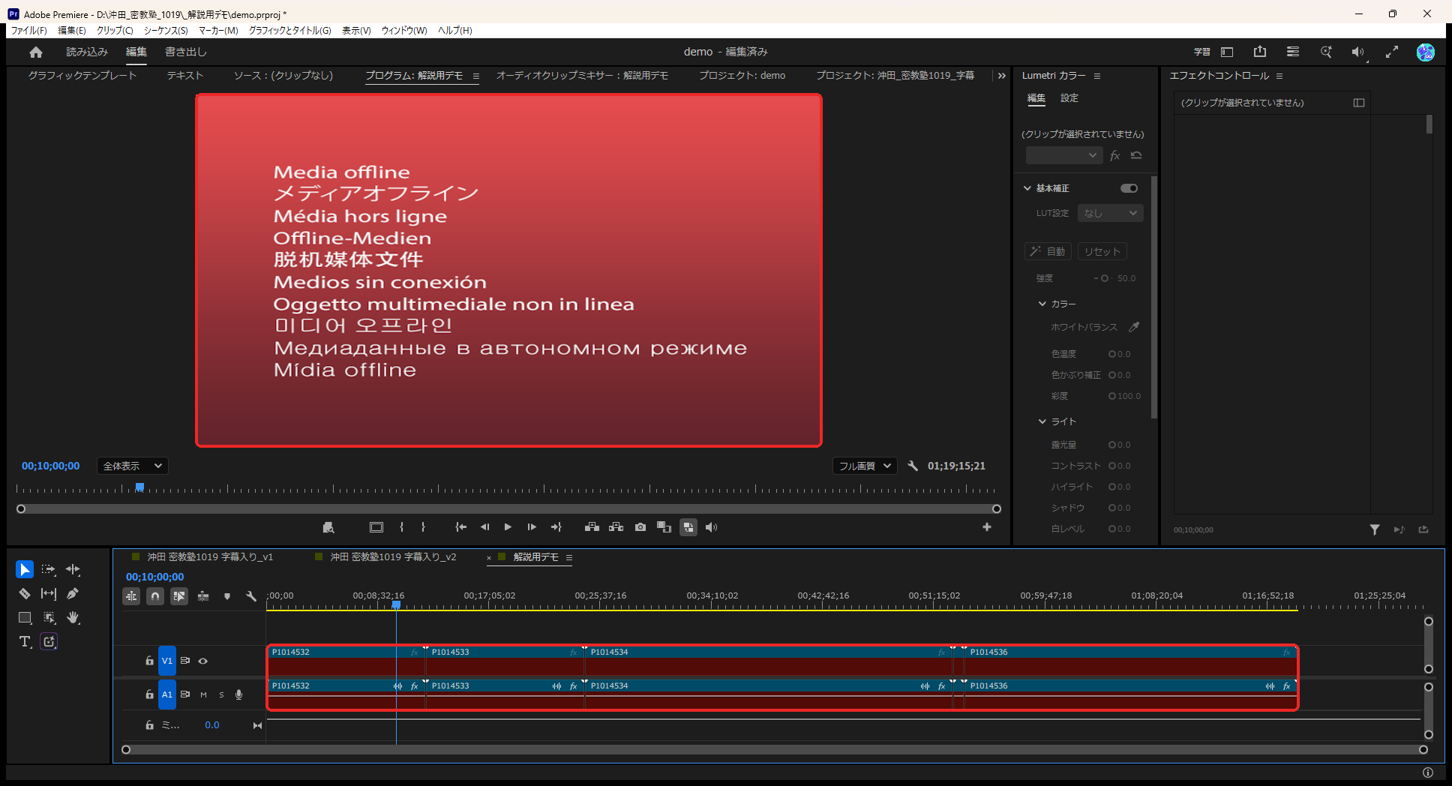Open the Home screen icon
1452x786 pixels.
(x=36, y=52)
